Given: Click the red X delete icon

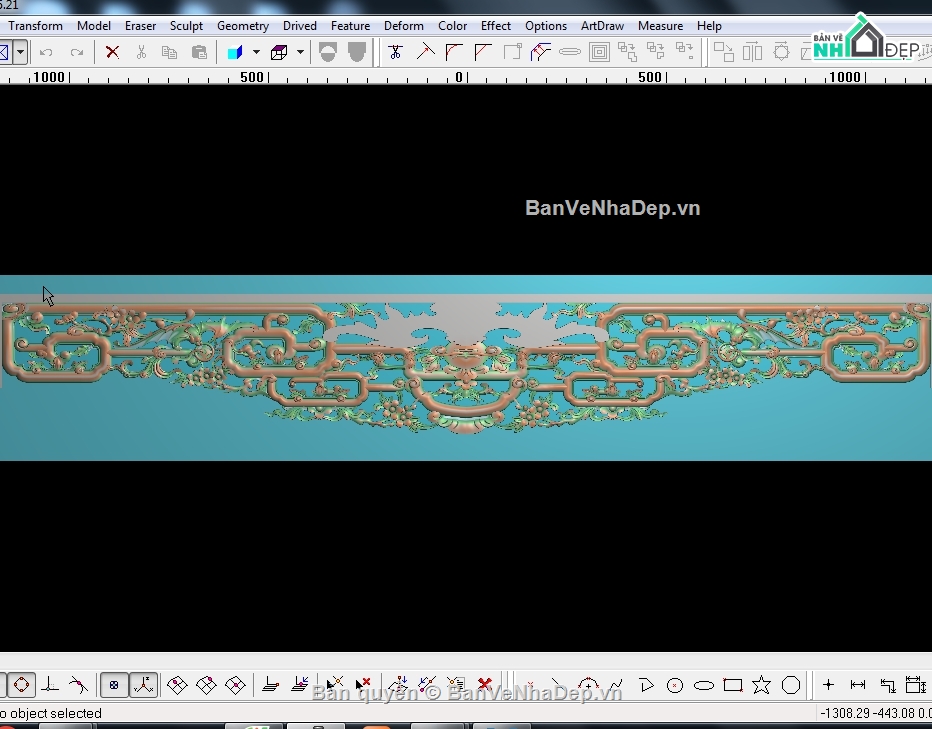Looking at the screenshot, I should click(112, 52).
